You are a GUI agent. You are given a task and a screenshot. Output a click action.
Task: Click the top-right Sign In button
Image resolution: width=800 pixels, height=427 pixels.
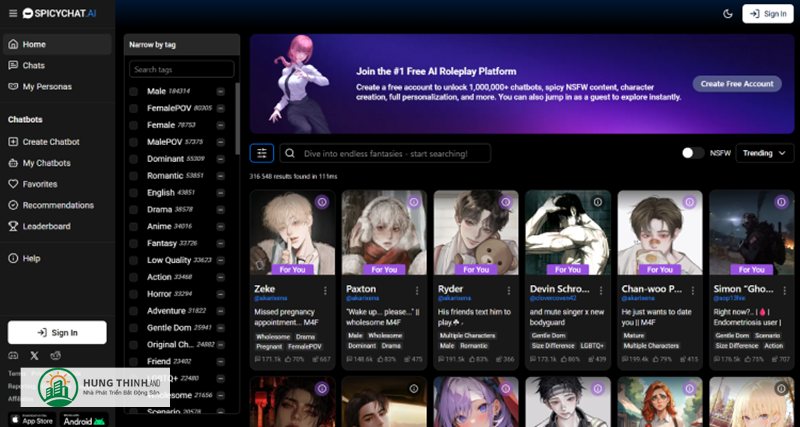[767, 14]
